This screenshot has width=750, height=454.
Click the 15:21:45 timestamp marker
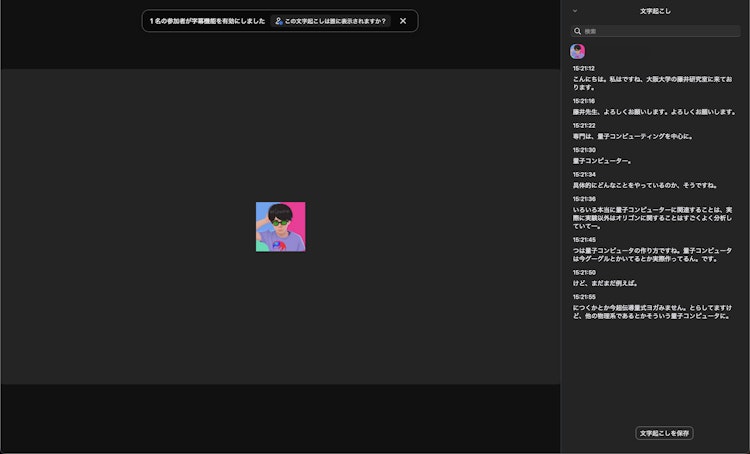click(x=584, y=240)
